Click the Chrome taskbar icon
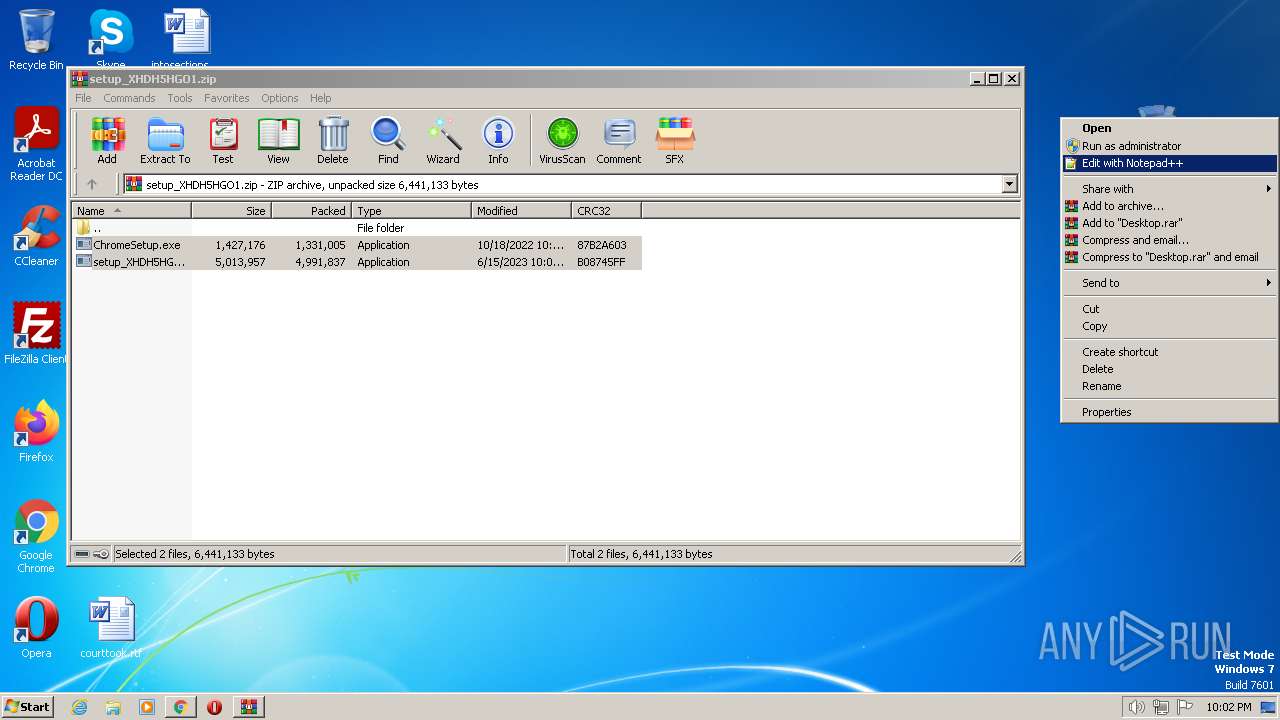This screenshot has height=720, width=1280. click(180, 707)
